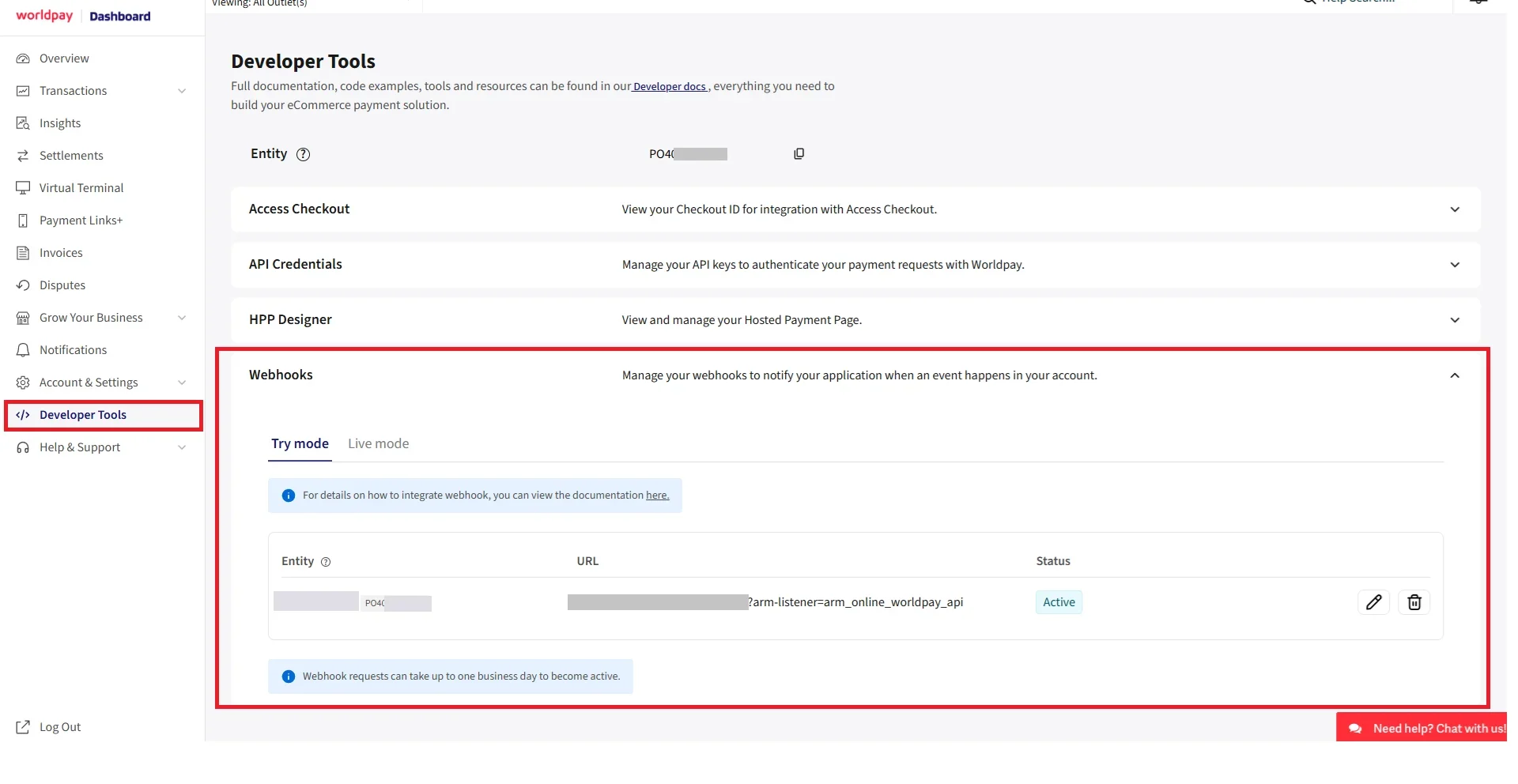The width and height of the screenshot is (1518, 784).
Task: Open webhook documentation via 'here' link
Action: [657, 496]
